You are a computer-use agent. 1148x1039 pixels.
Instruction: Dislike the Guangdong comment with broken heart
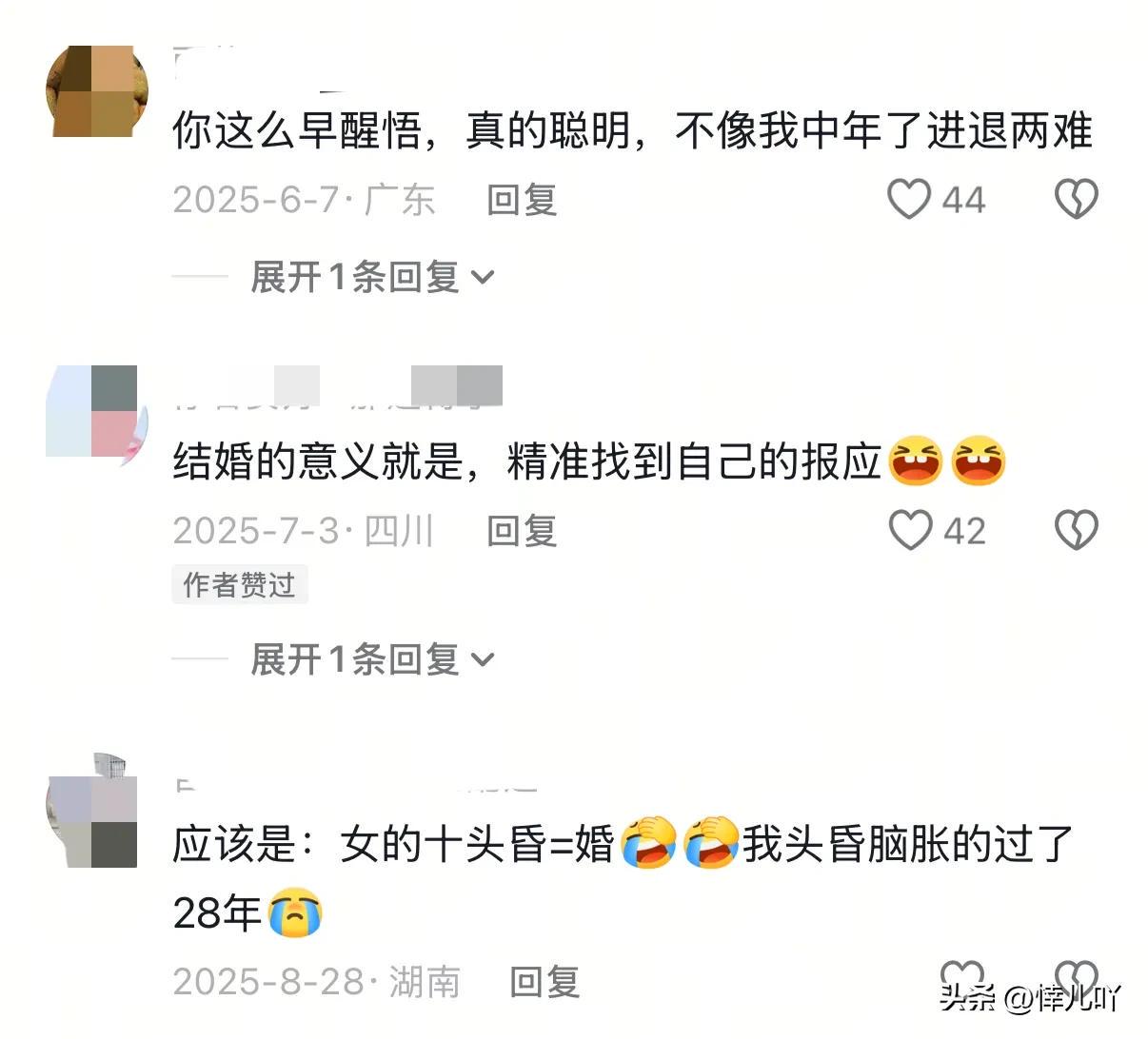pos(1077,200)
